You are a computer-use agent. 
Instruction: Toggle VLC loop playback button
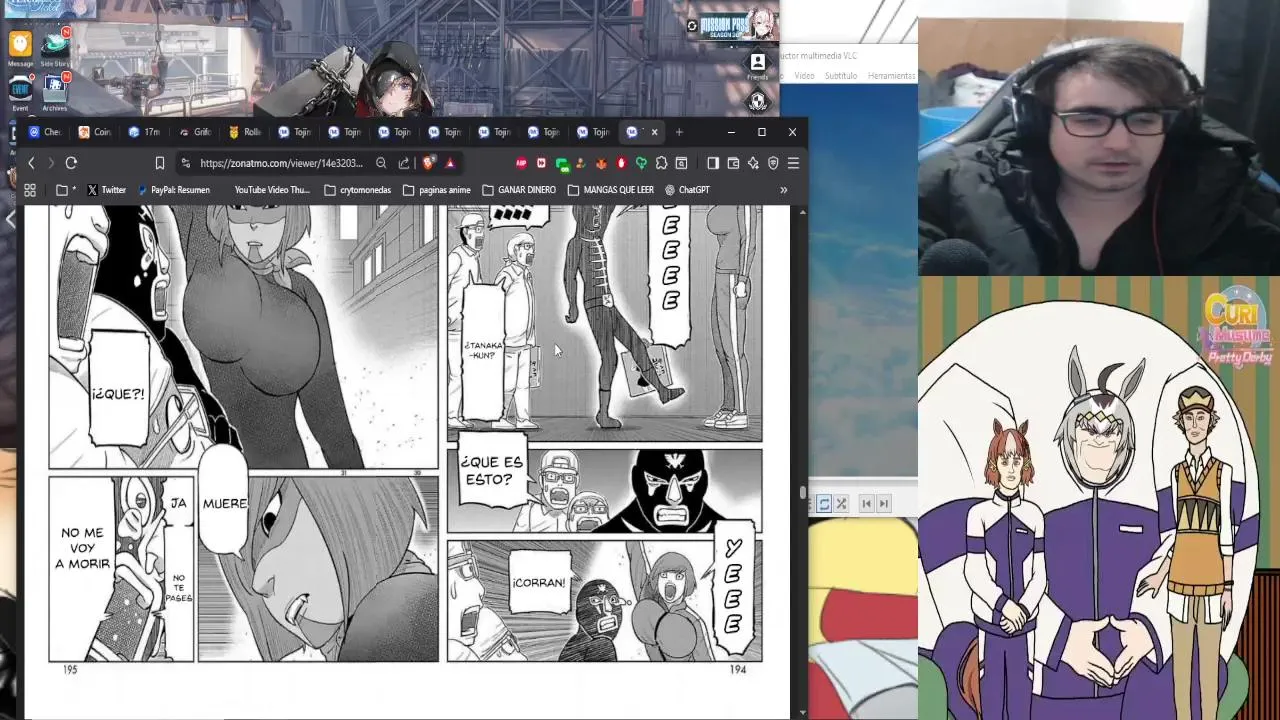tap(824, 504)
